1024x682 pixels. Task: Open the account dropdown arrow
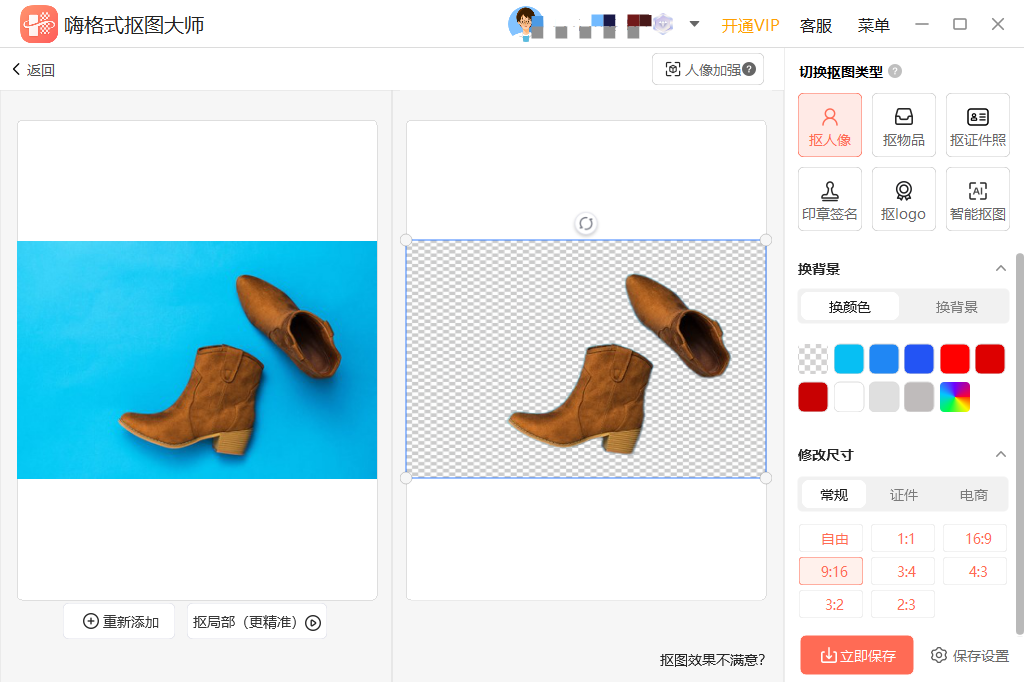pos(694,24)
